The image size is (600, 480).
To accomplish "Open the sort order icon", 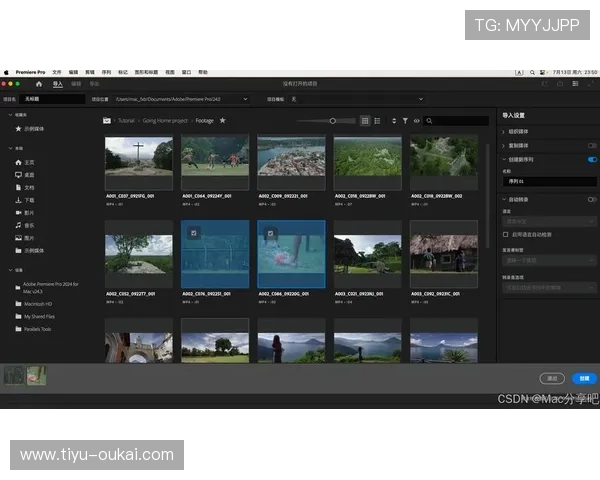I will coord(393,120).
